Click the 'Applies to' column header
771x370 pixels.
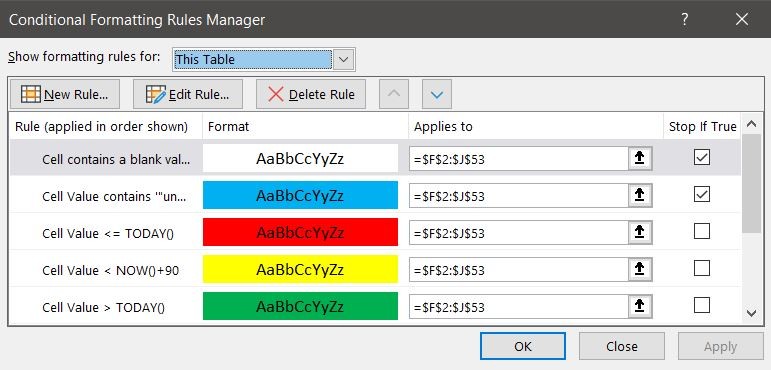tap(535, 126)
